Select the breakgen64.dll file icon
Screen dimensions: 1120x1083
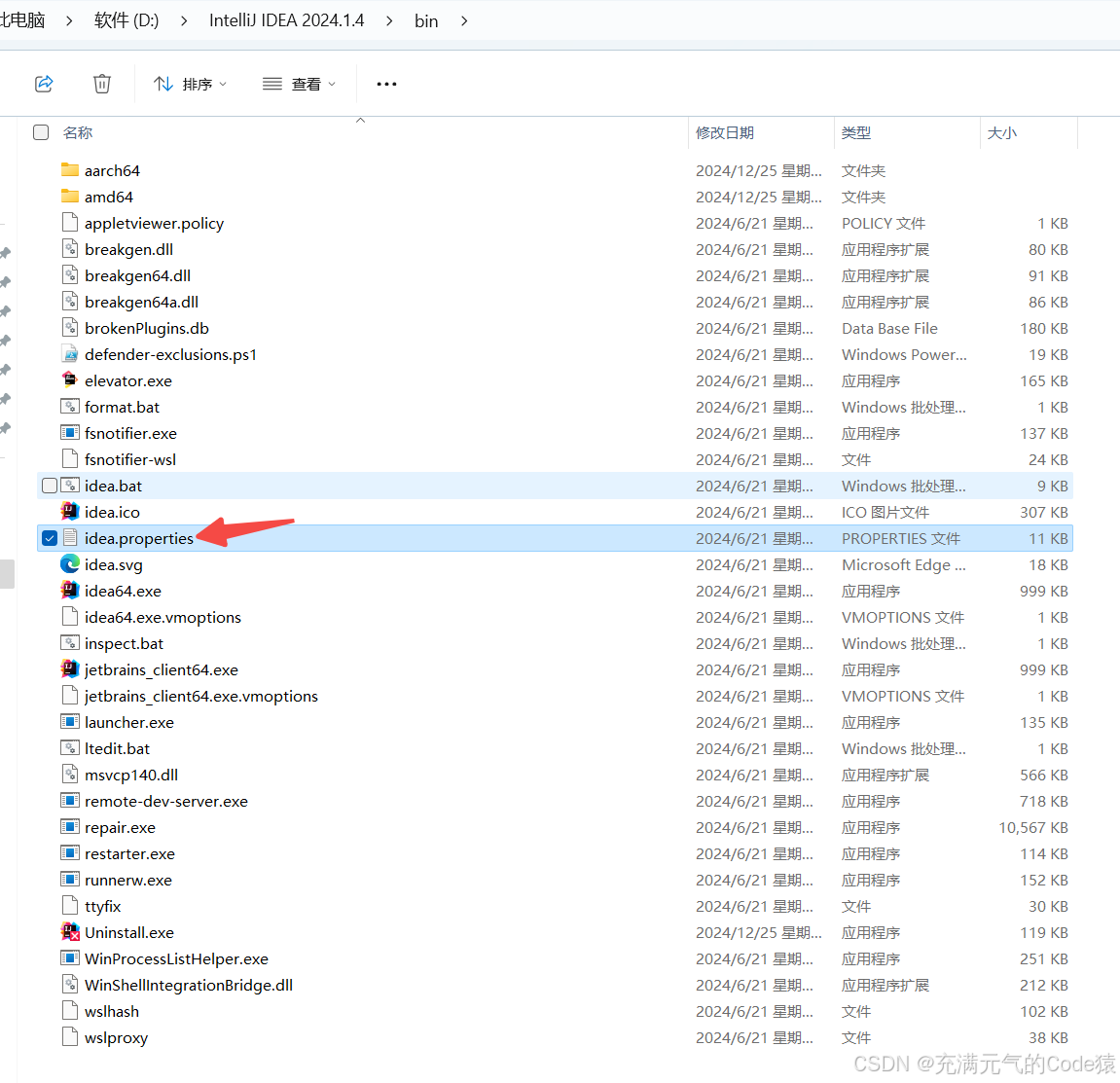70,275
